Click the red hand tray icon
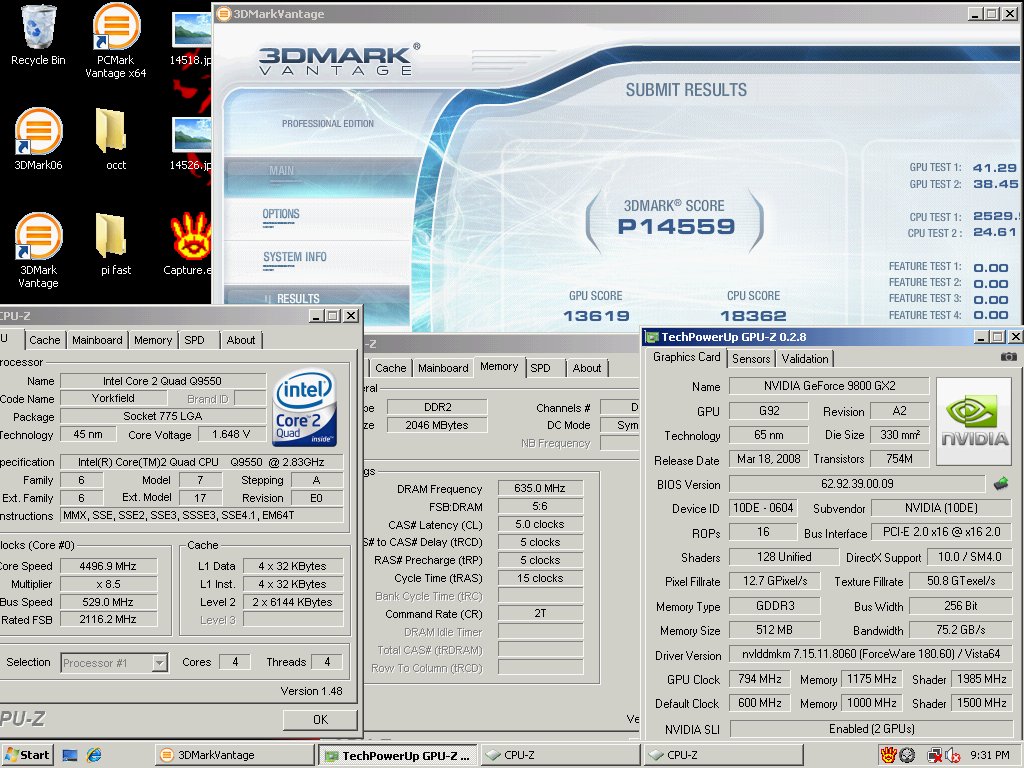 pyautogui.click(x=888, y=755)
